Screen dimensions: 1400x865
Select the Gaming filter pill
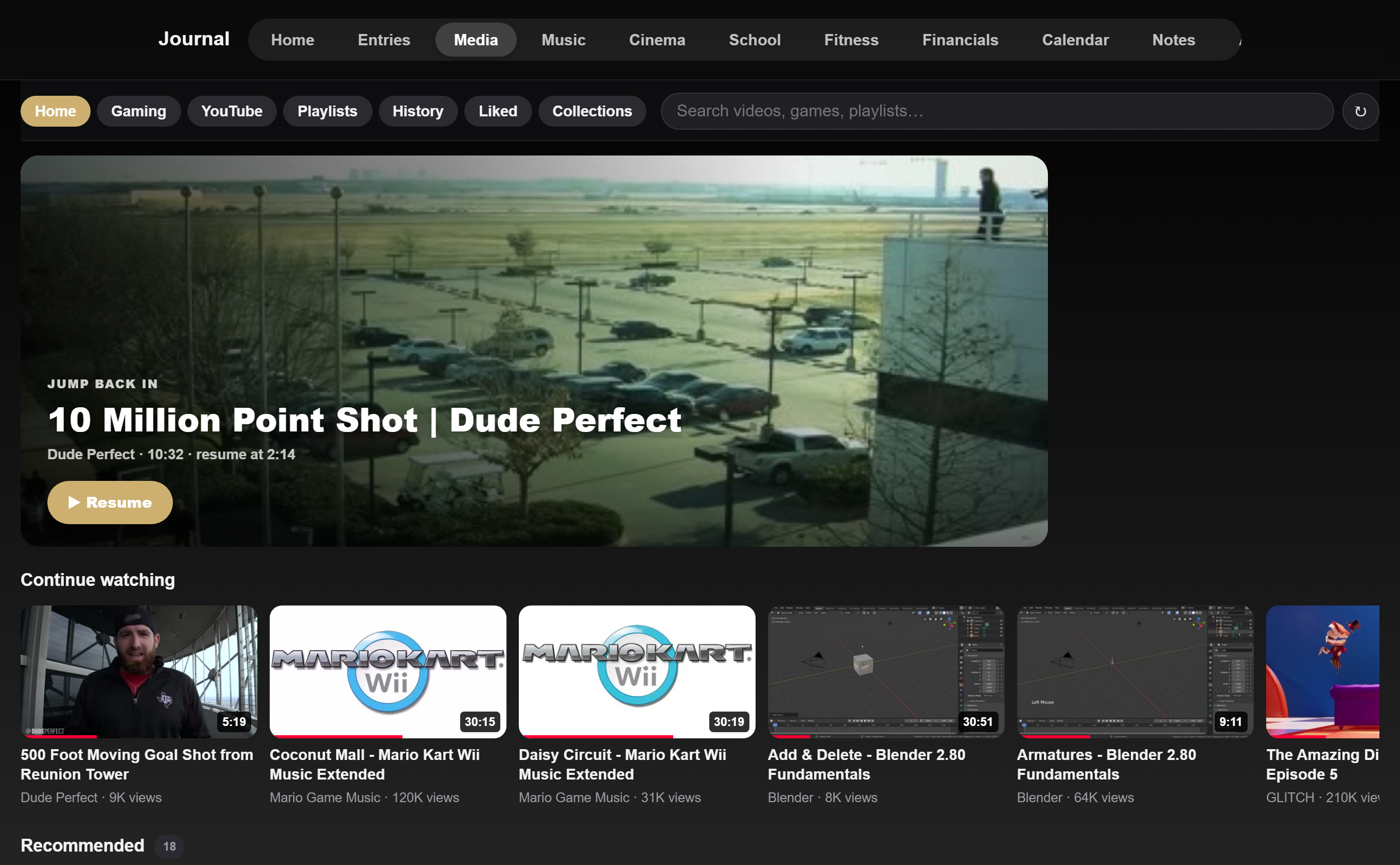click(x=138, y=111)
